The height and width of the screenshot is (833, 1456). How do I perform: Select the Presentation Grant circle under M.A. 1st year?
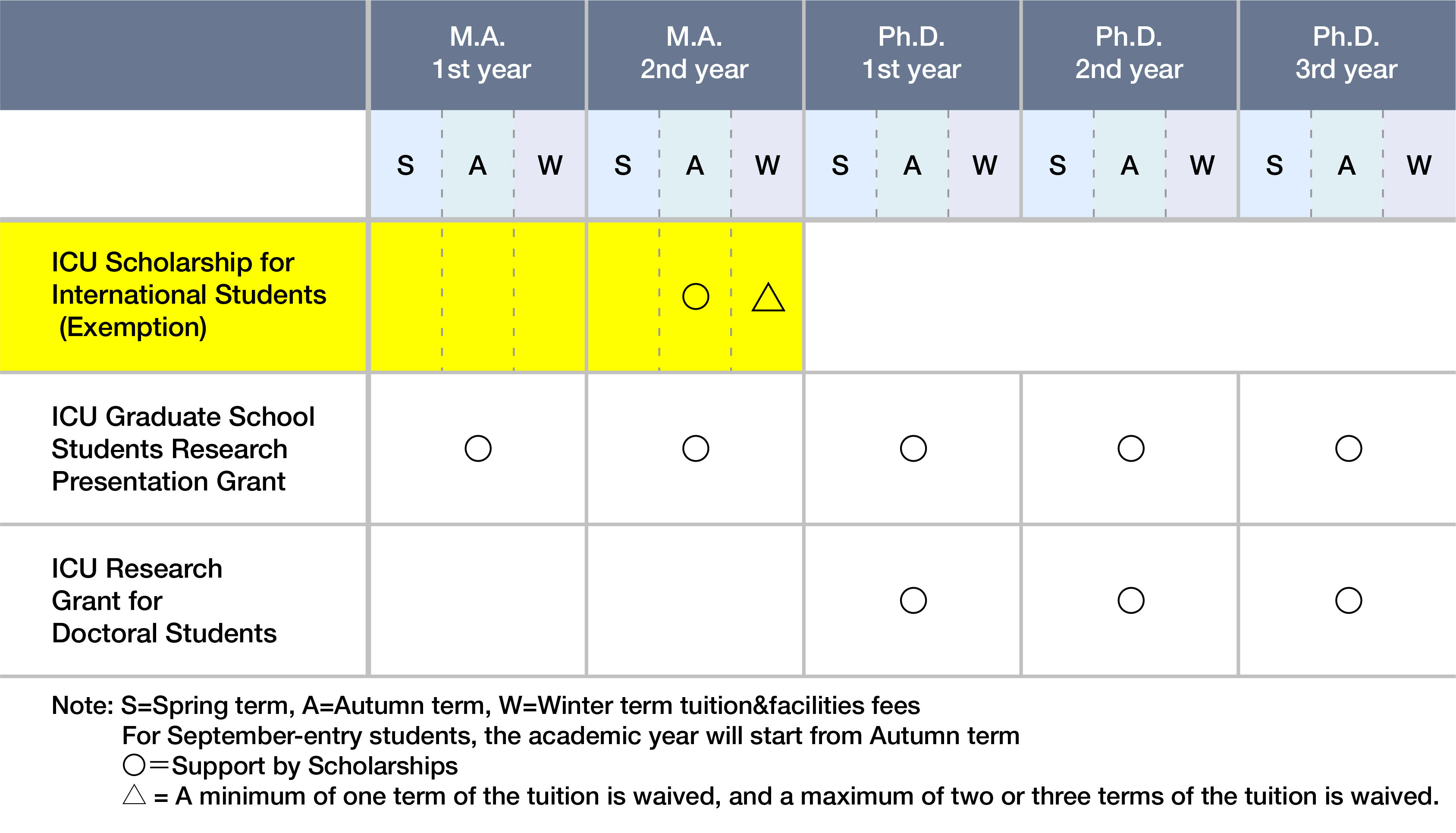478,449
